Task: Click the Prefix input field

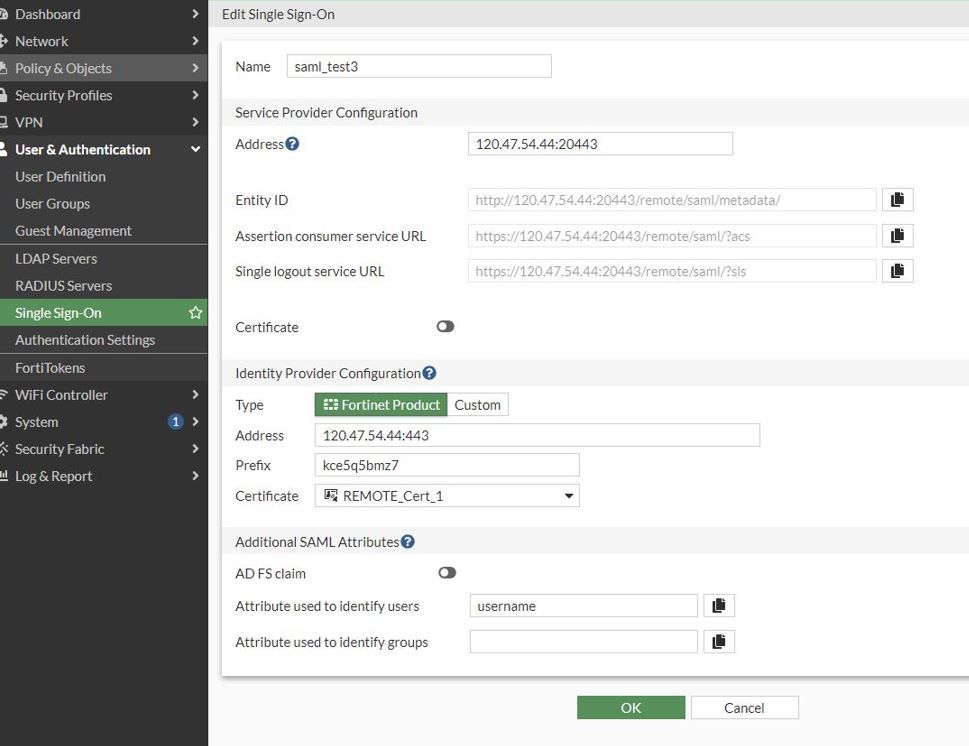Action: (x=447, y=465)
